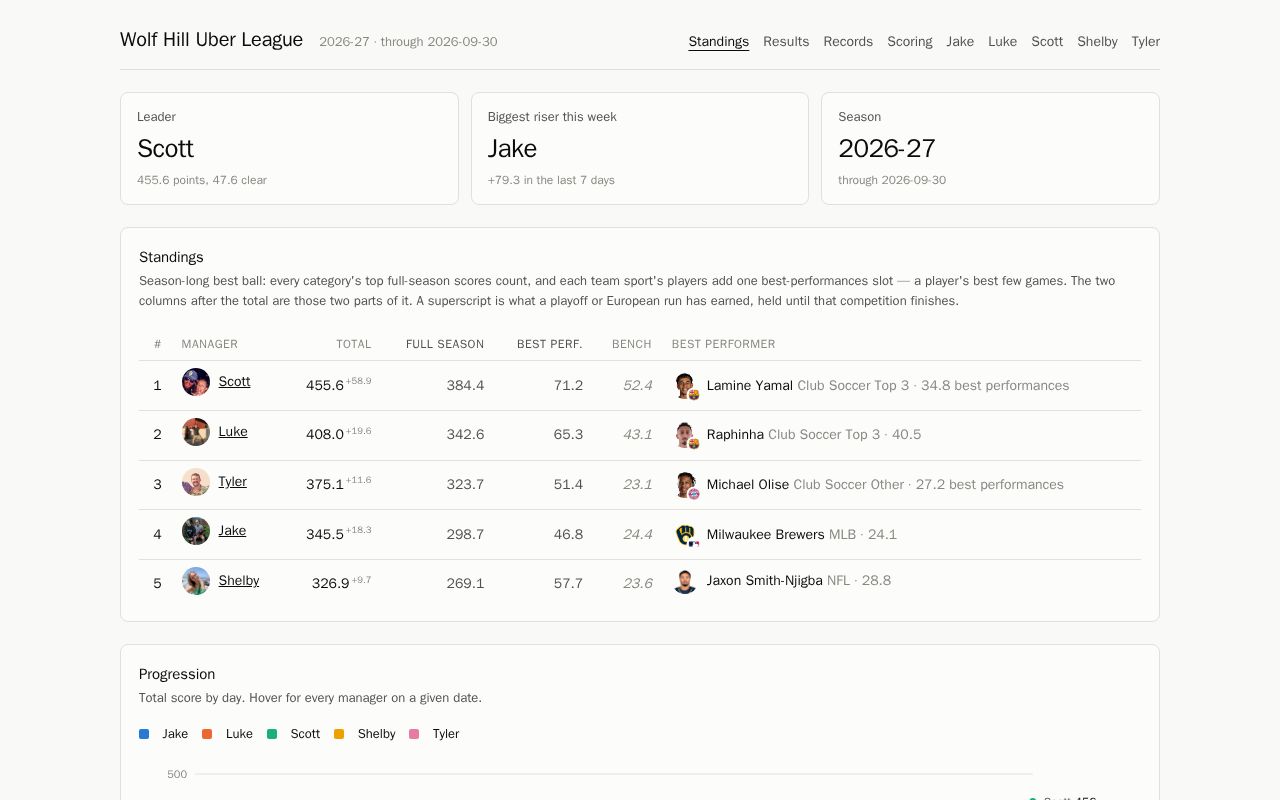Open the Tyler manager link in standings
The width and height of the screenshot is (1280, 800).
click(232, 482)
